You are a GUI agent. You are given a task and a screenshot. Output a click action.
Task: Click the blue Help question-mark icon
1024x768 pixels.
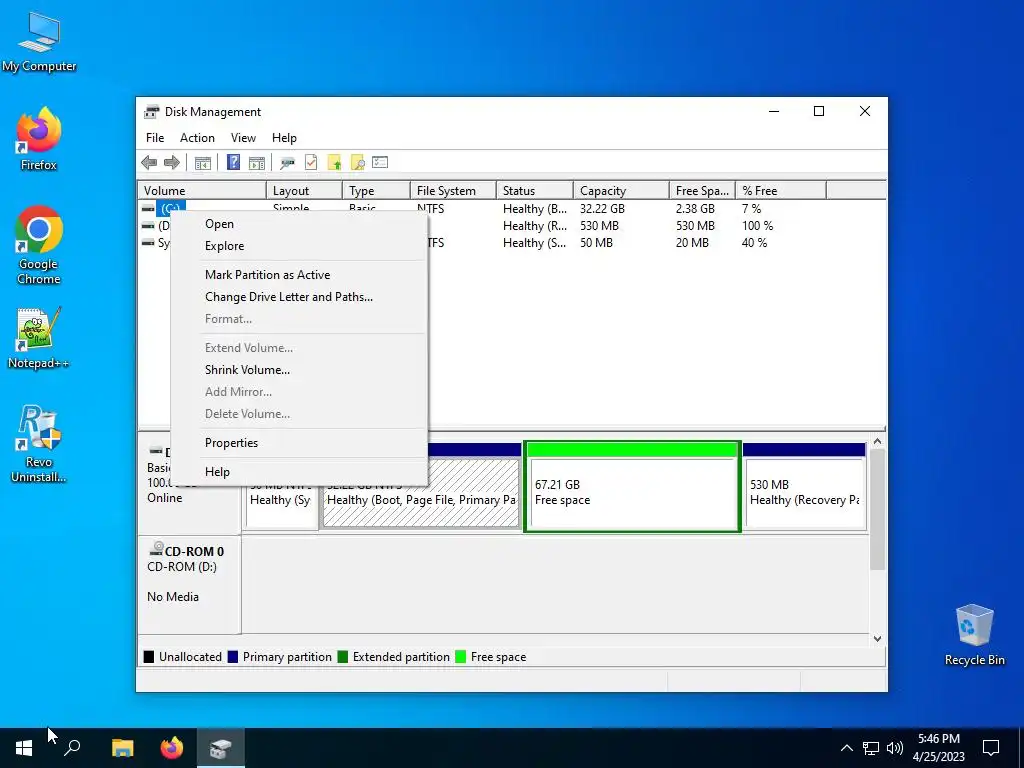[x=233, y=163]
